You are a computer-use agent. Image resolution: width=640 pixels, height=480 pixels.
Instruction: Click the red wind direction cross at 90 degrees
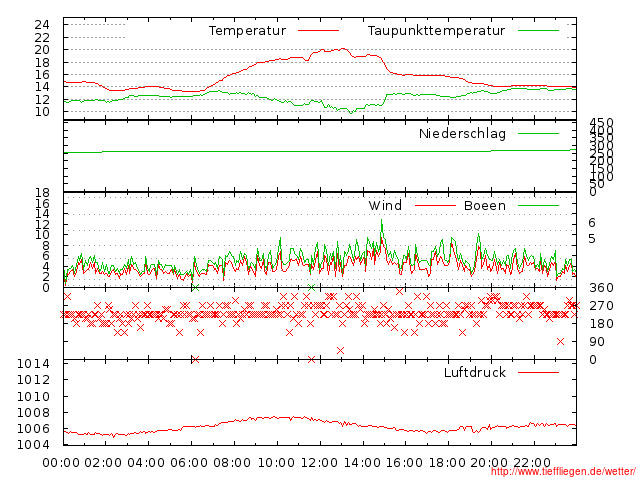pos(560,342)
